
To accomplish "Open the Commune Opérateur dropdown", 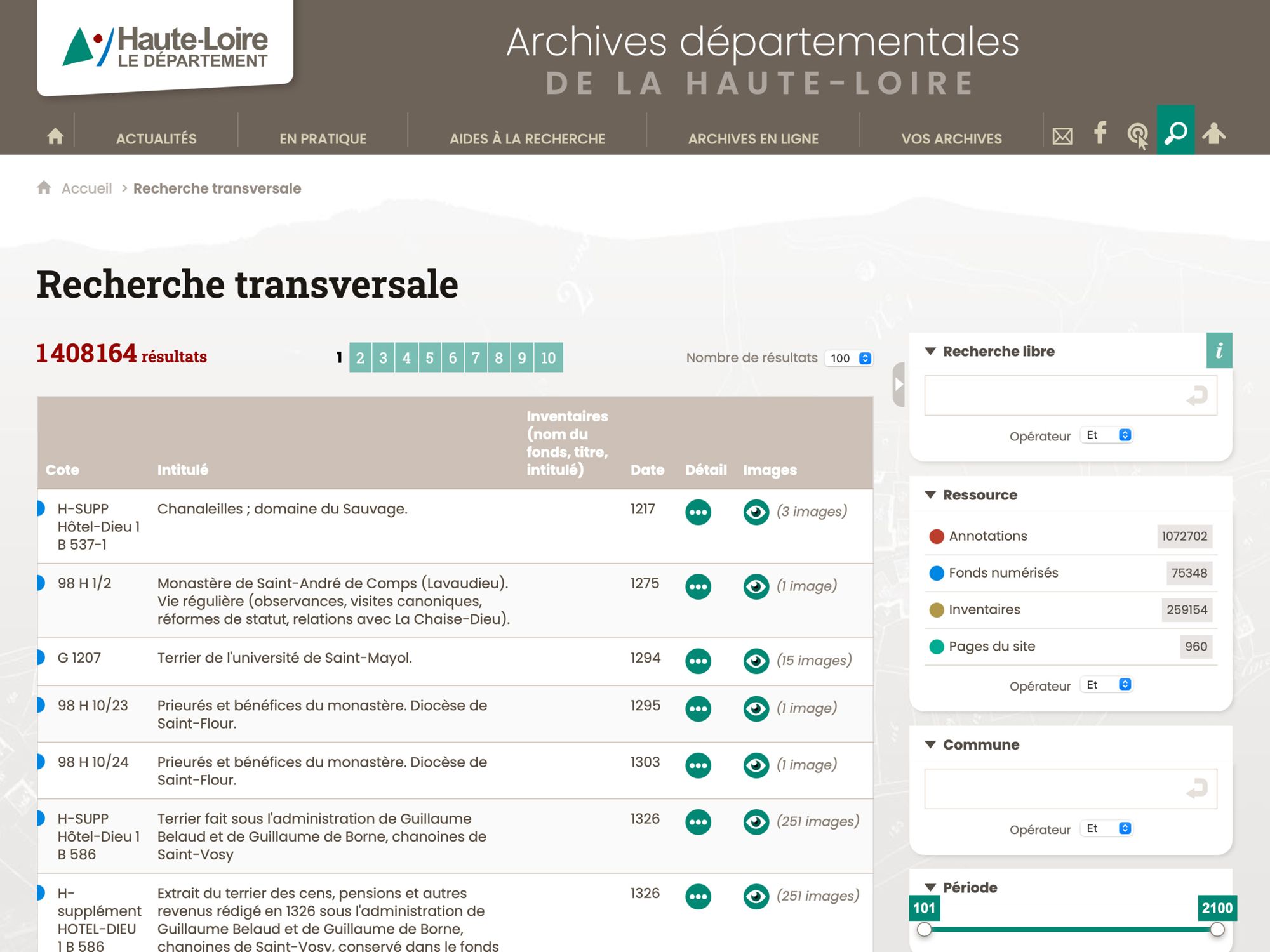I will point(1107,828).
